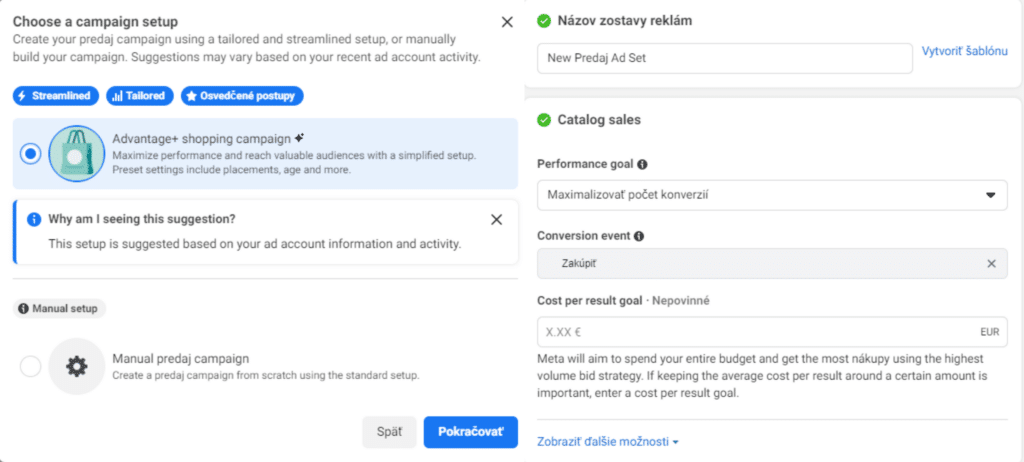This screenshot has height=462, width=1024.
Task: Click the green checkmark next to Catalog sales
Action: tap(543, 120)
